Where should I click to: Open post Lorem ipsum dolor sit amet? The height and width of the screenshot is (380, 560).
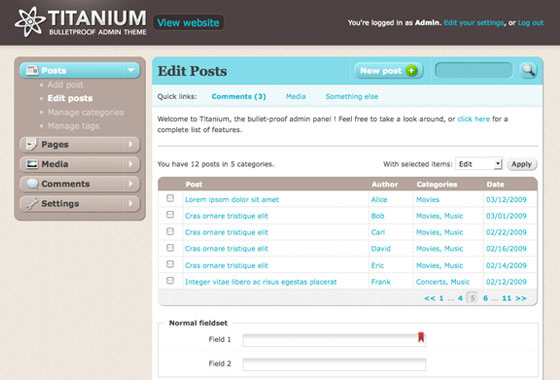click(x=232, y=200)
